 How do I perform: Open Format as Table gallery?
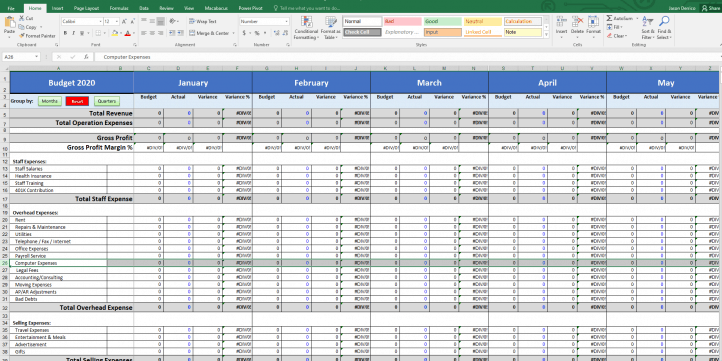(331, 28)
